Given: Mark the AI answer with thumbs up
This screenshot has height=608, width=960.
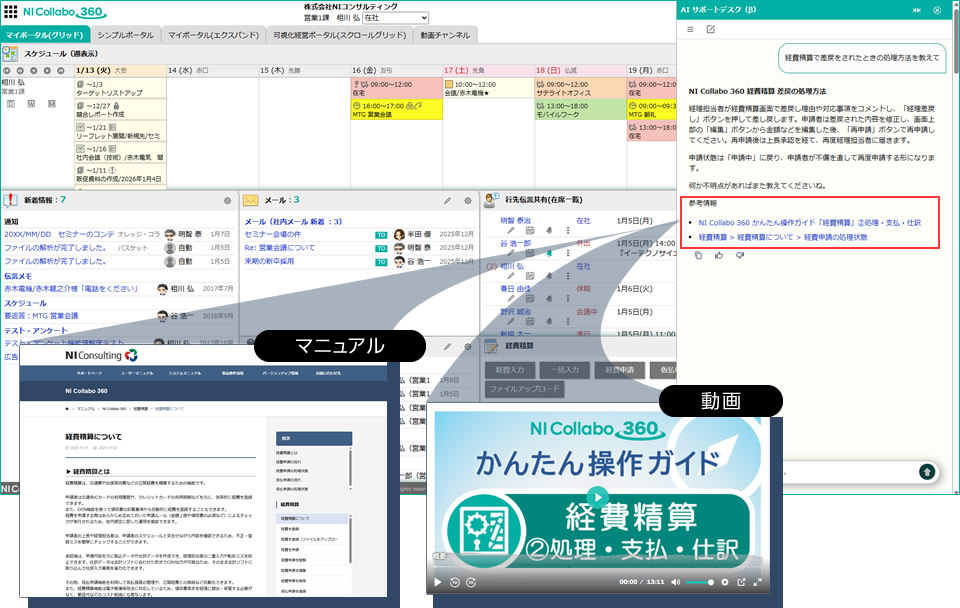Looking at the screenshot, I should (x=719, y=255).
